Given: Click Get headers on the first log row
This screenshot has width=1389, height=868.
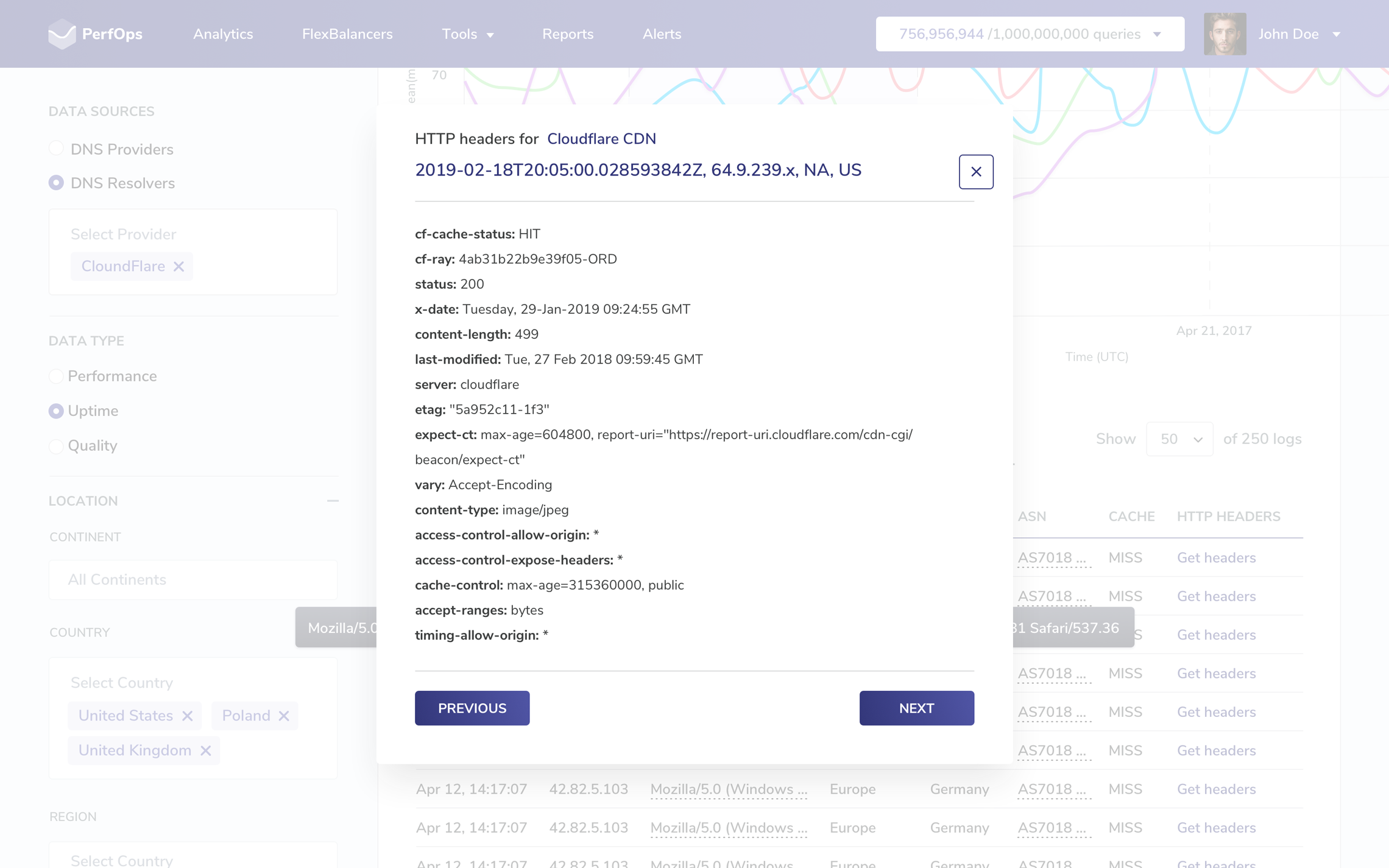Looking at the screenshot, I should point(1216,557).
